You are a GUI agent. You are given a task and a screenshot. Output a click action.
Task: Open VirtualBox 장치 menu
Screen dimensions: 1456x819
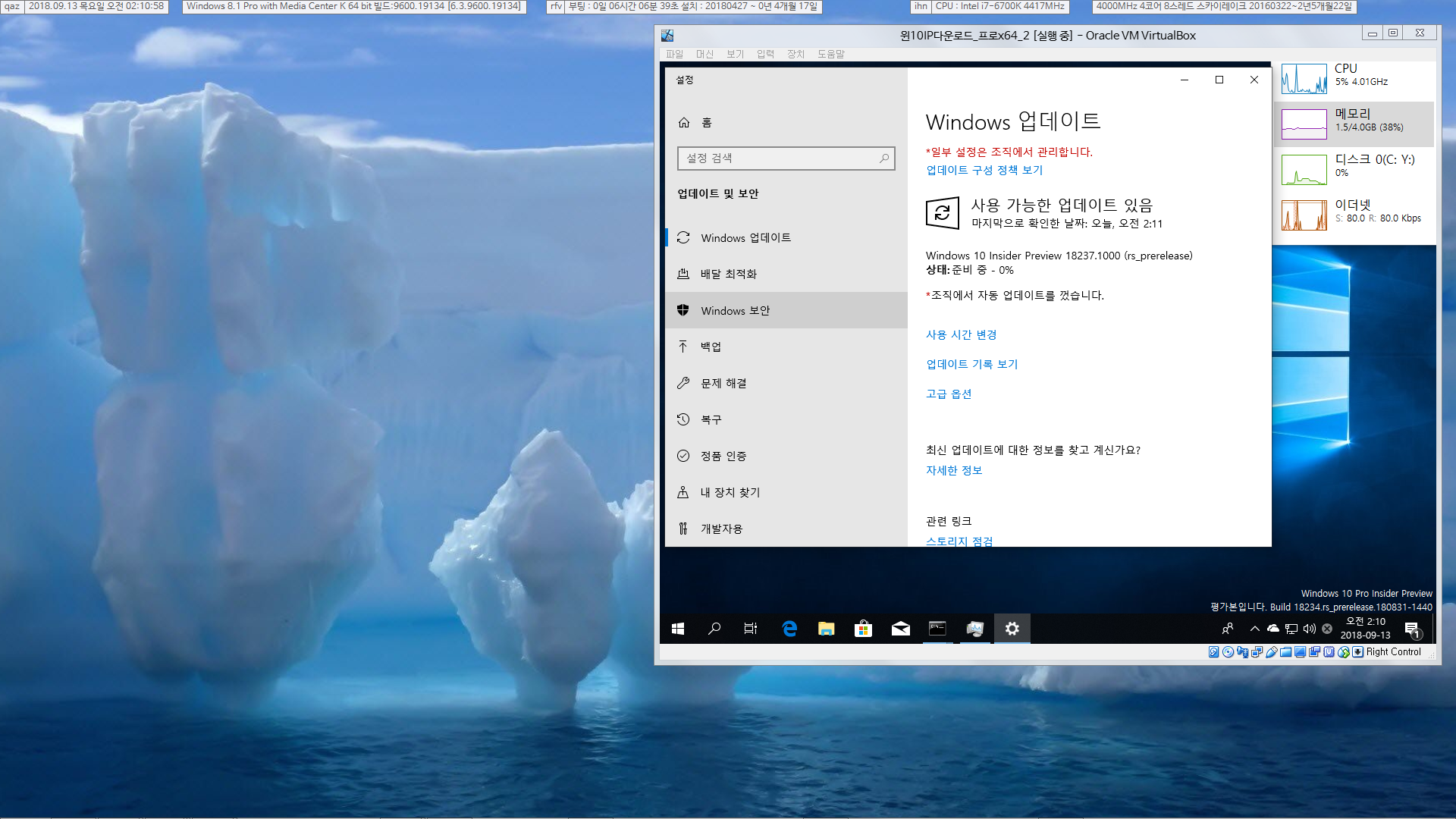[x=795, y=54]
